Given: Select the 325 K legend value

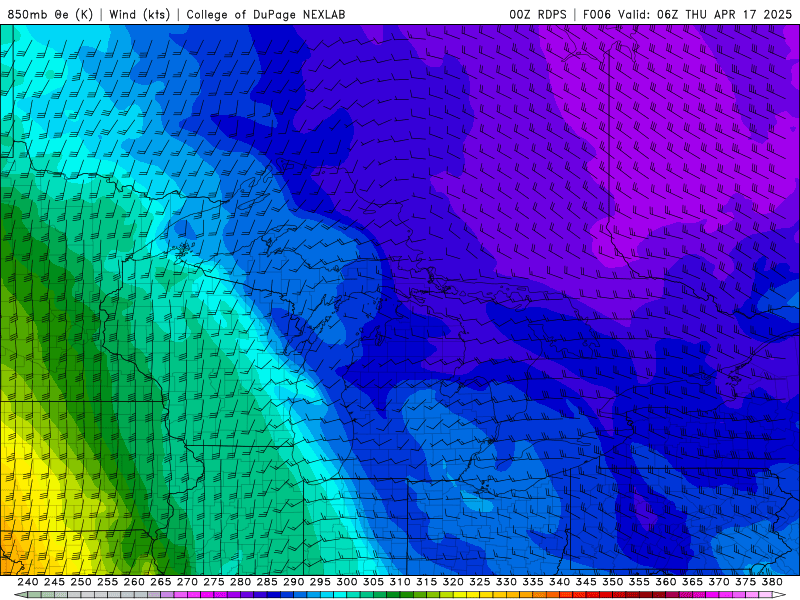Looking at the screenshot, I should (x=479, y=582).
